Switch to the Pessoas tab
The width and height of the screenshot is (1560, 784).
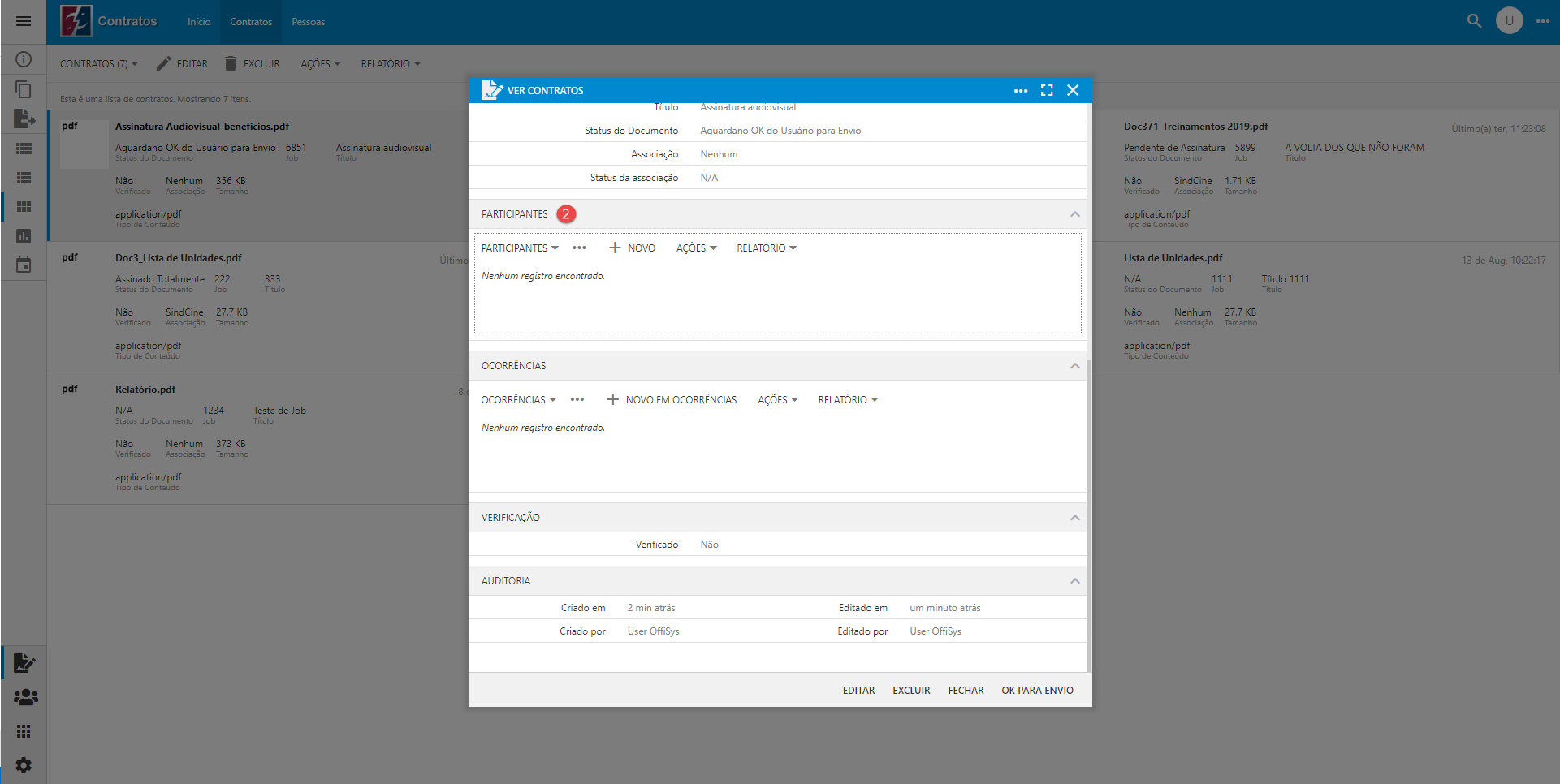[309, 22]
